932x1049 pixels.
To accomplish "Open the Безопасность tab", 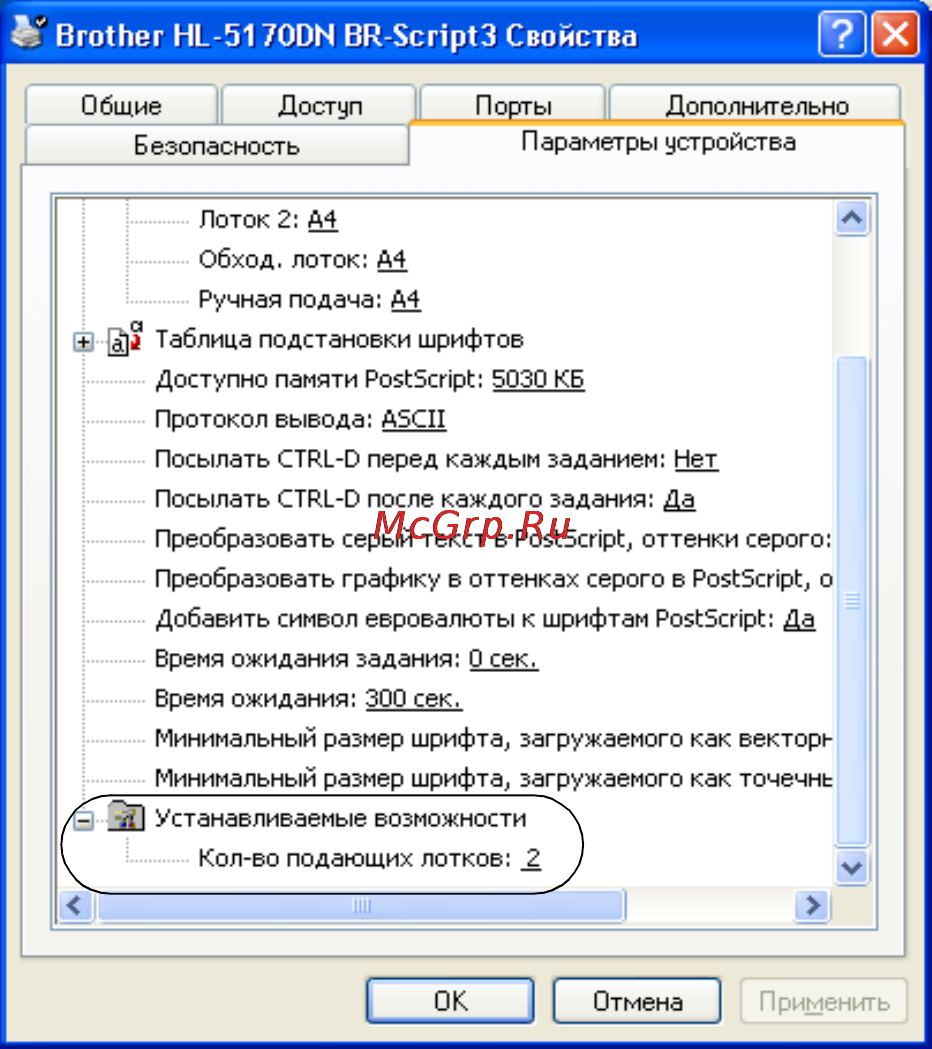I will pos(216,145).
